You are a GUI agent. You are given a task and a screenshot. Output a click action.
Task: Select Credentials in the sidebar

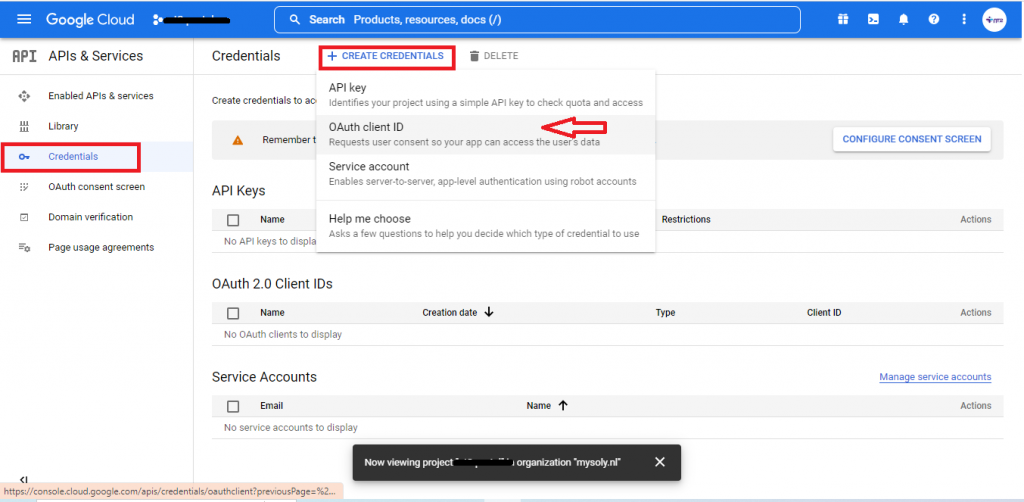pyautogui.click(x=71, y=157)
